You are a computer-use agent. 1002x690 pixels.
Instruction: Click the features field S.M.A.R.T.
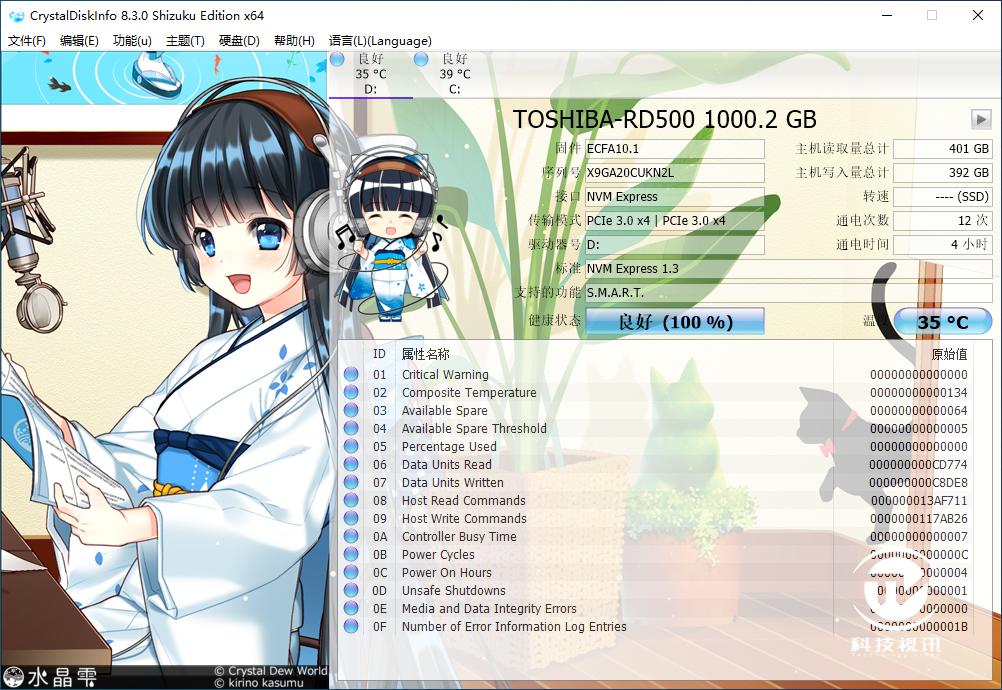789,293
